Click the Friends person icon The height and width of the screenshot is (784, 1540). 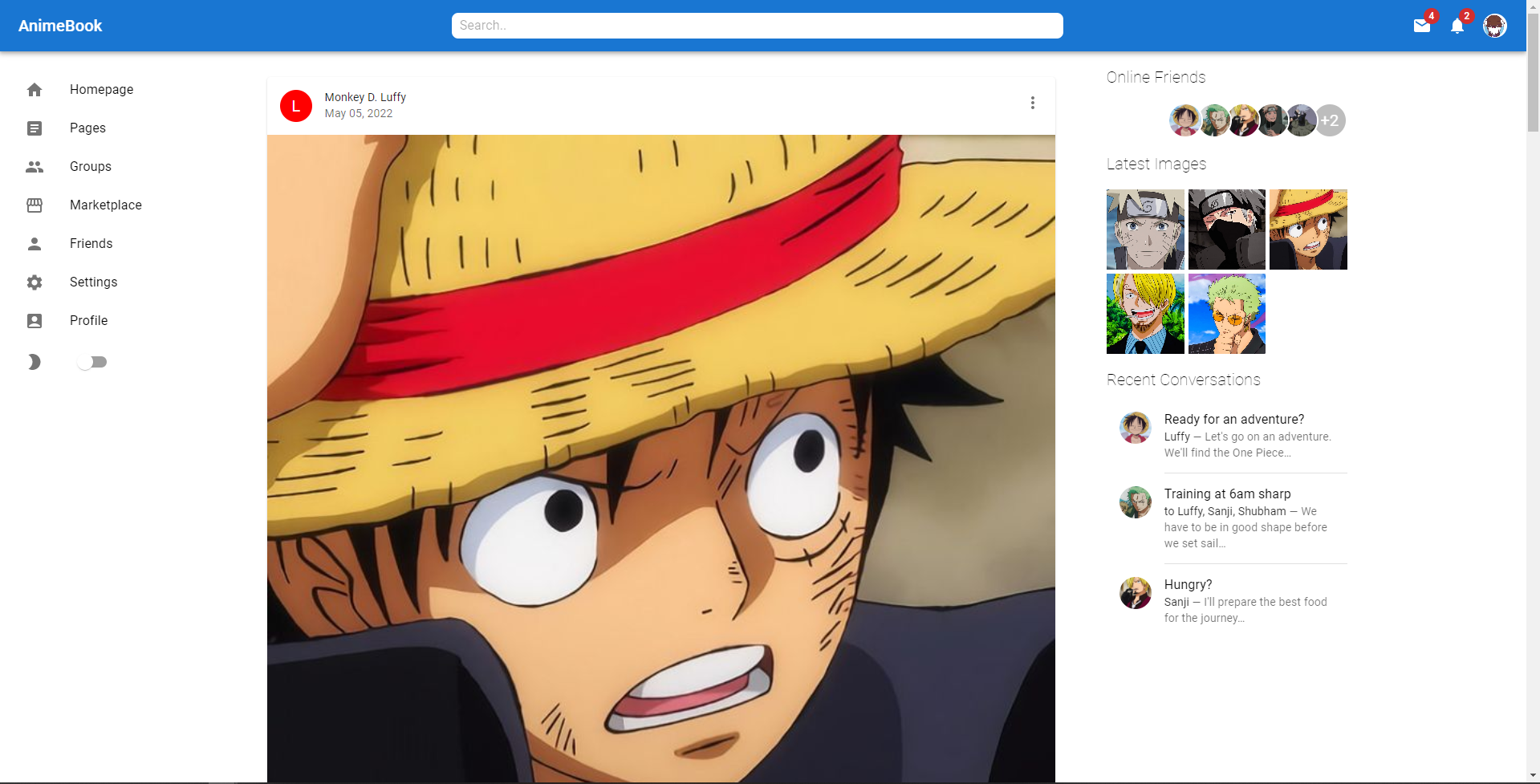pos(35,244)
